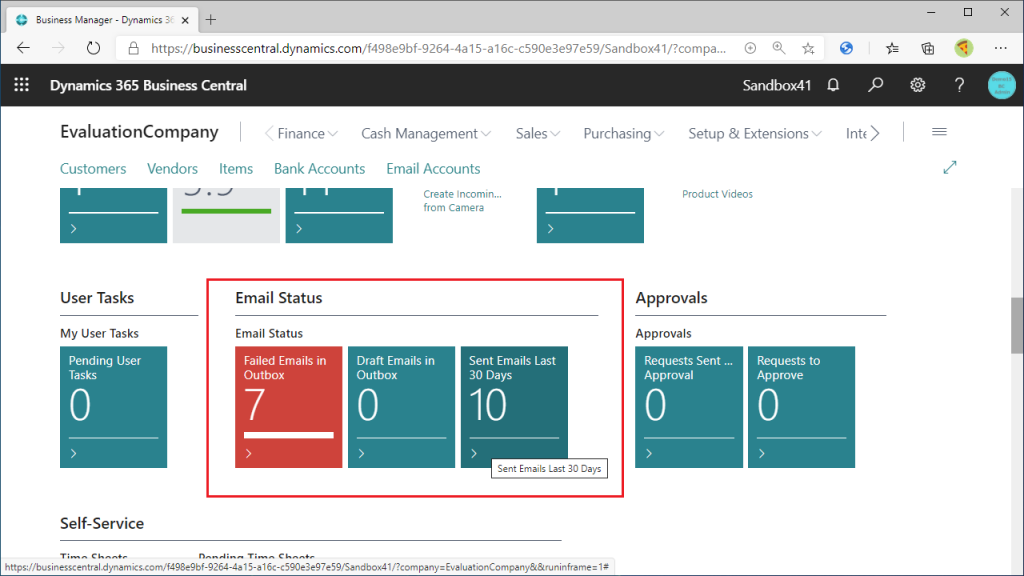Screen dimensions: 1024x576
Task: Add this page to favorites star
Action: [x=808, y=48]
